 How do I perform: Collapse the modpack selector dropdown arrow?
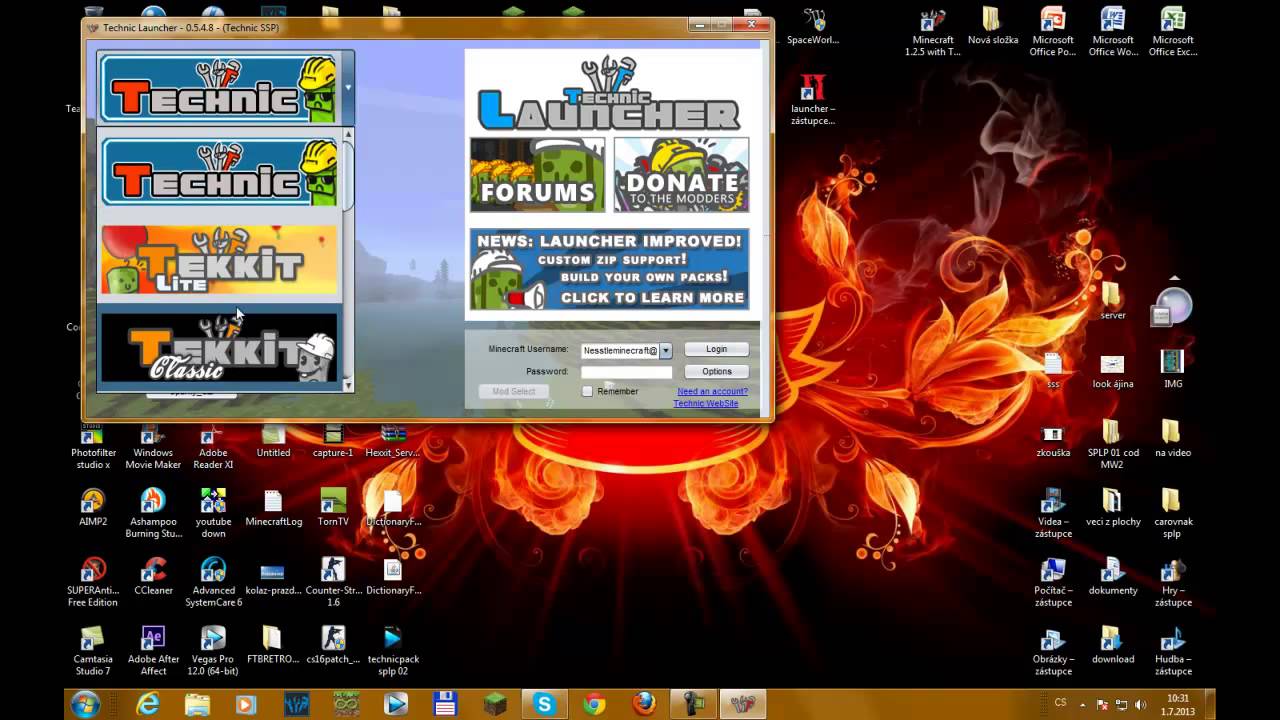(x=348, y=88)
